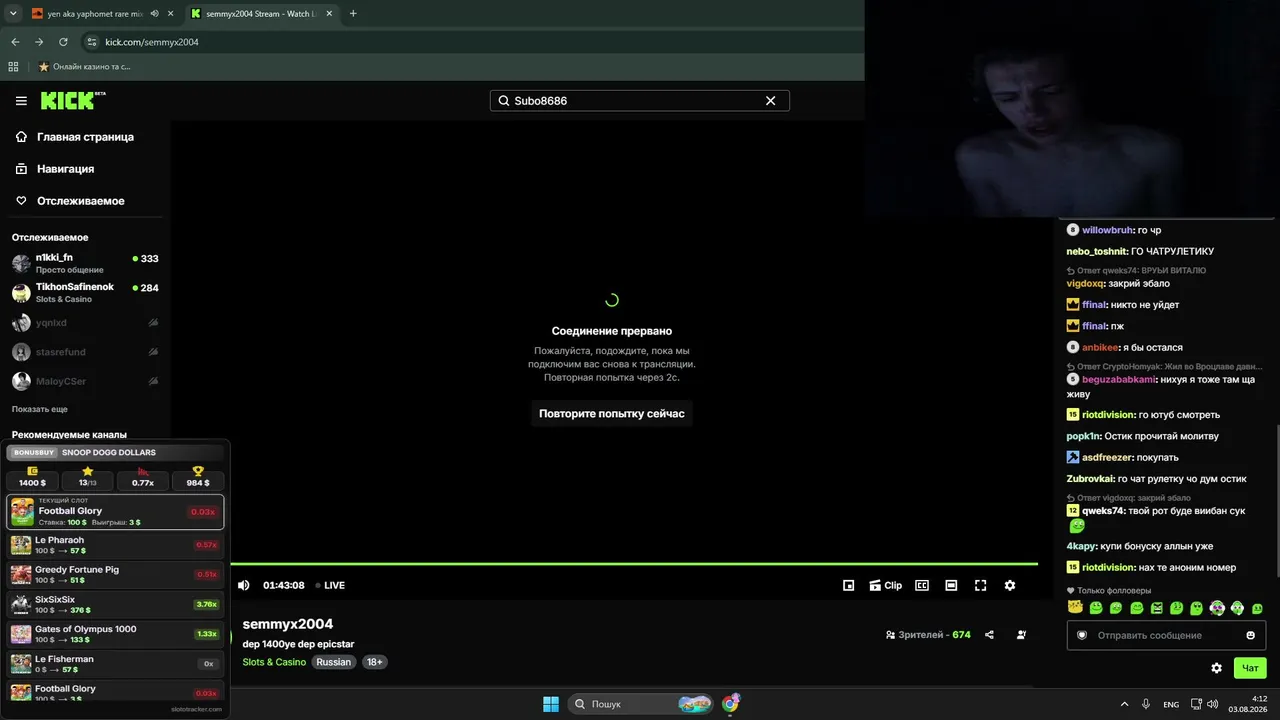The image size is (1280, 720).
Task: Click Повторите попытку сейчас button
Action: [612, 413]
